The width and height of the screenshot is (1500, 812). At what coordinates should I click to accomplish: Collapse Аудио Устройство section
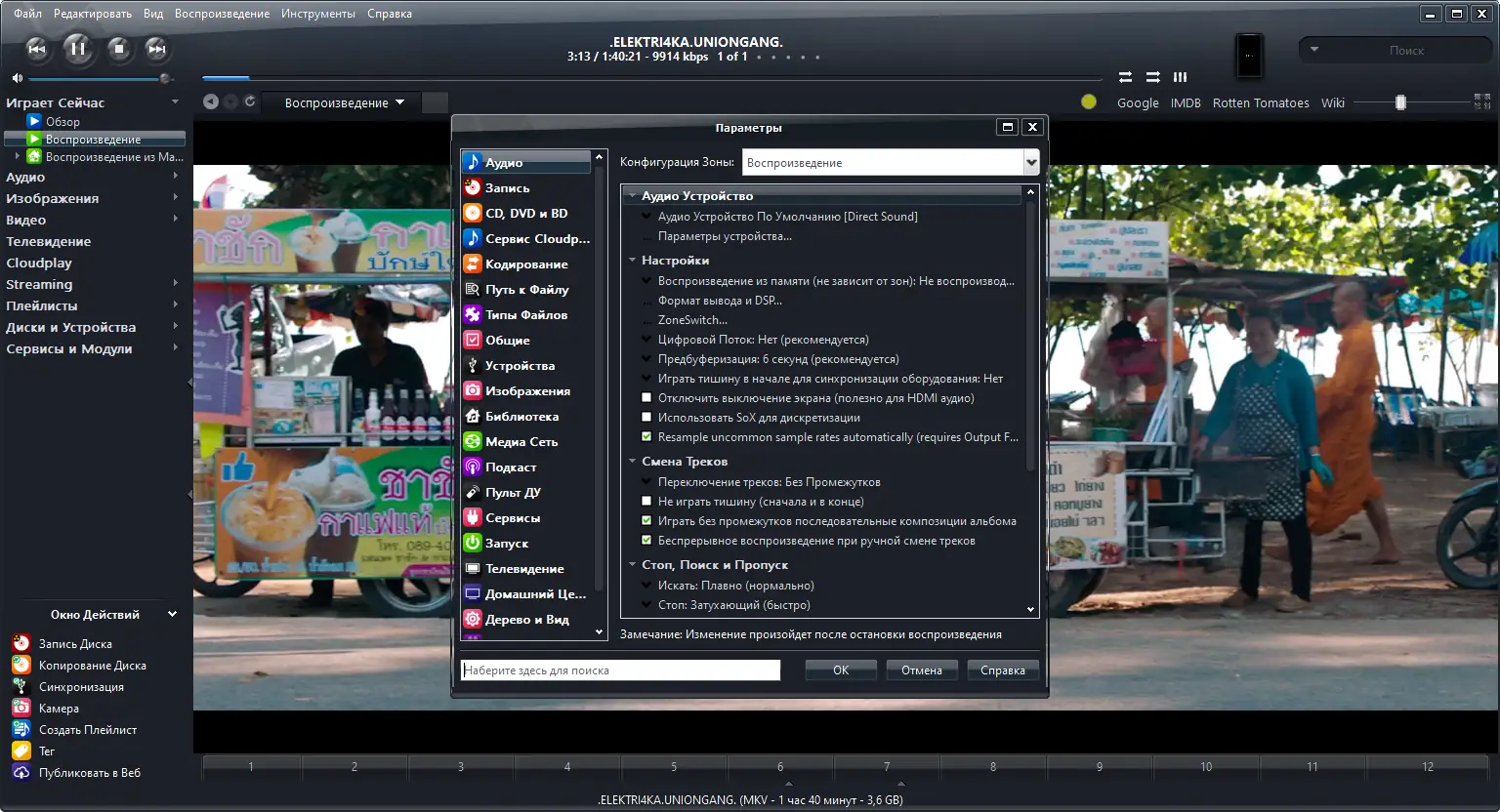pyautogui.click(x=633, y=196)
